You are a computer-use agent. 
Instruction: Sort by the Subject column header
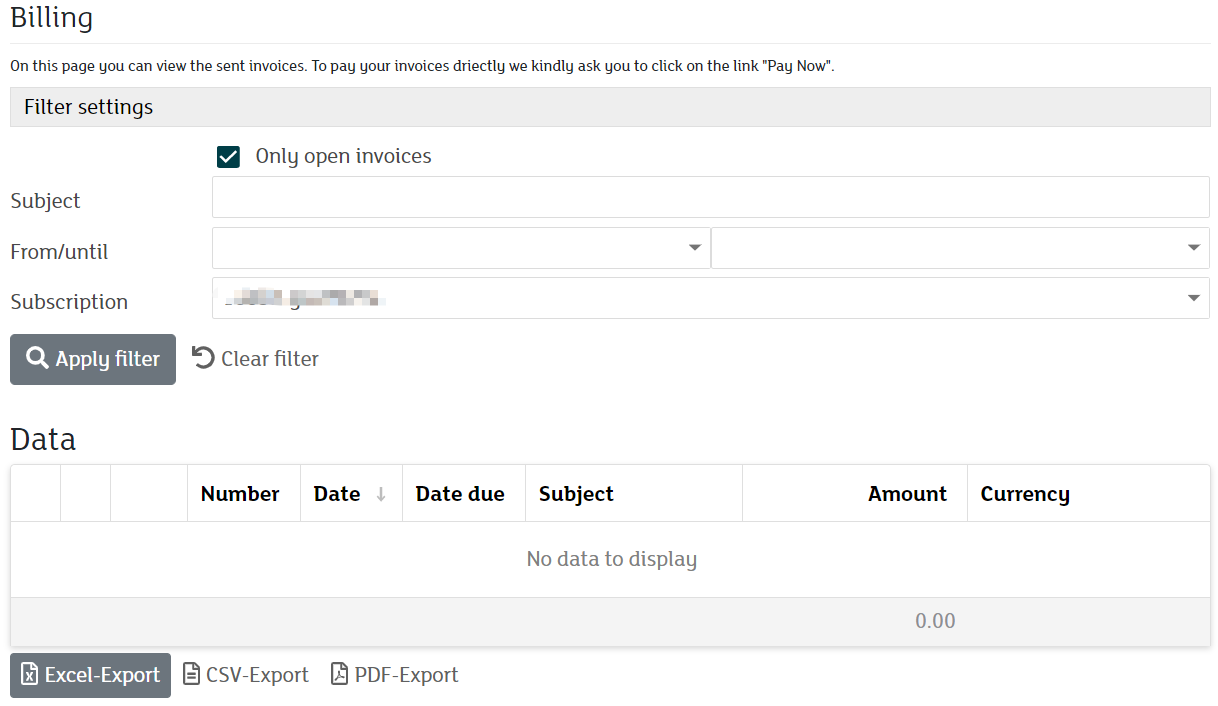[576, 494]
